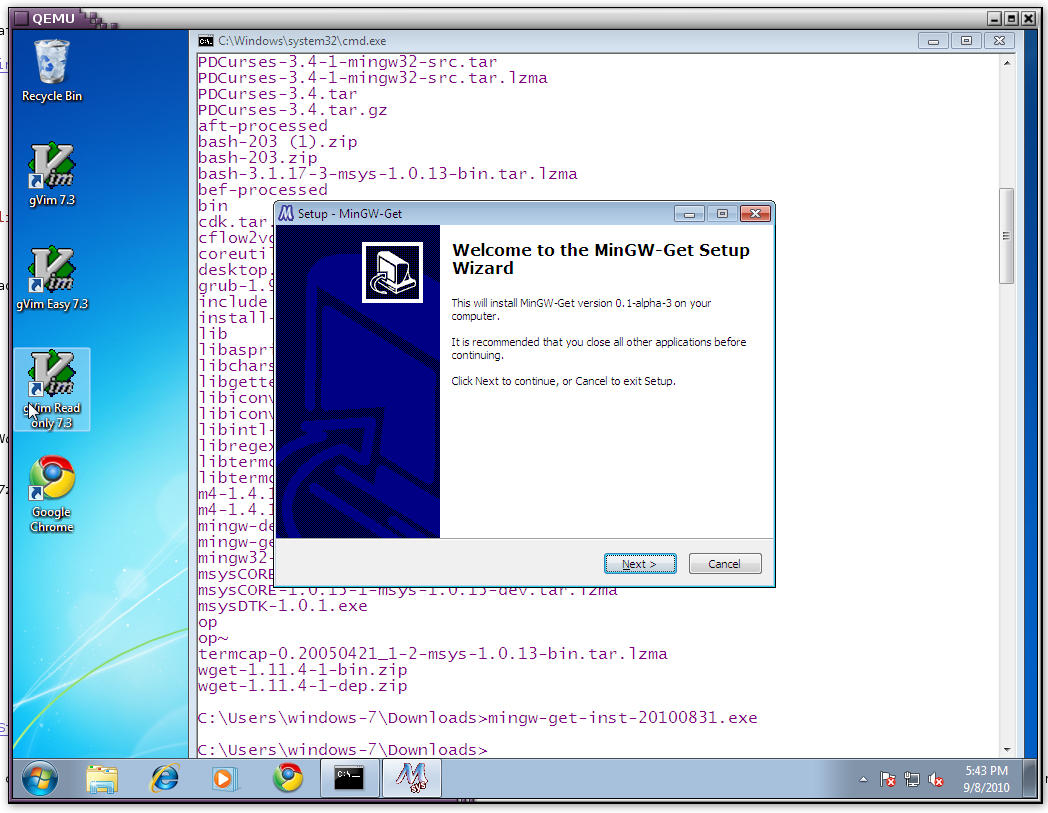Image resolution: width=1048 pixels, height=813 pixels.
Task: Open the network status tray icon
Action: pyautogui.click(x=912, y=779)
